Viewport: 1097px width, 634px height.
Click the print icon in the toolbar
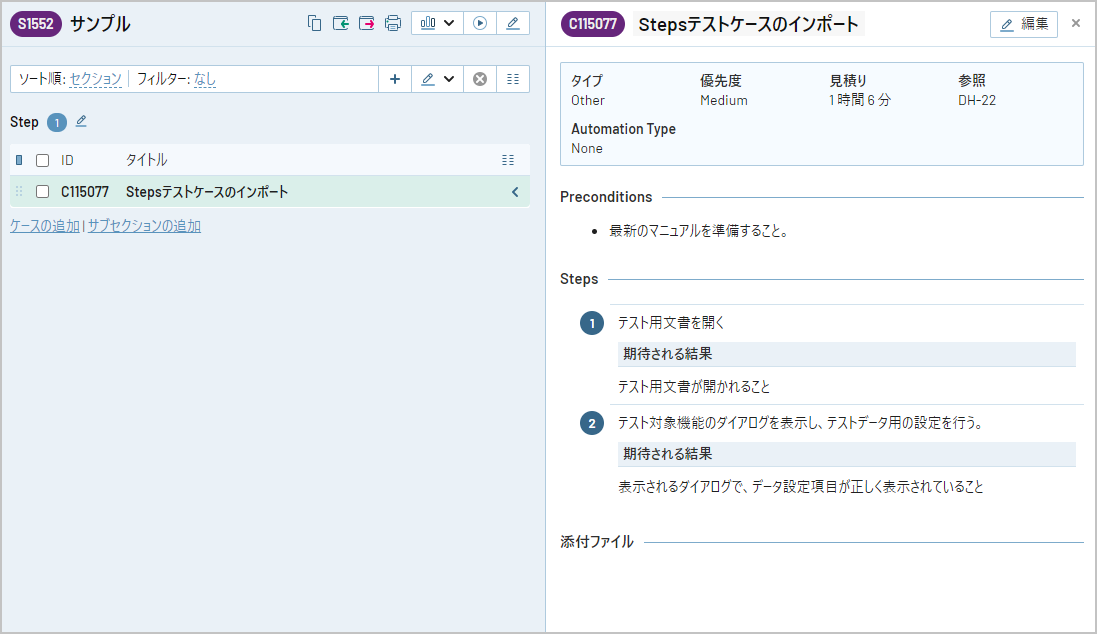394,22
